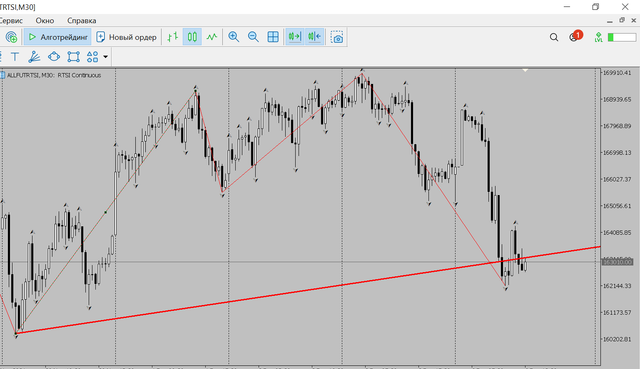Image resolution: width=640 pixels, height=369 pixels.
Task: Click price level 167968.89 on scale
Action: [x=617, y=126]
